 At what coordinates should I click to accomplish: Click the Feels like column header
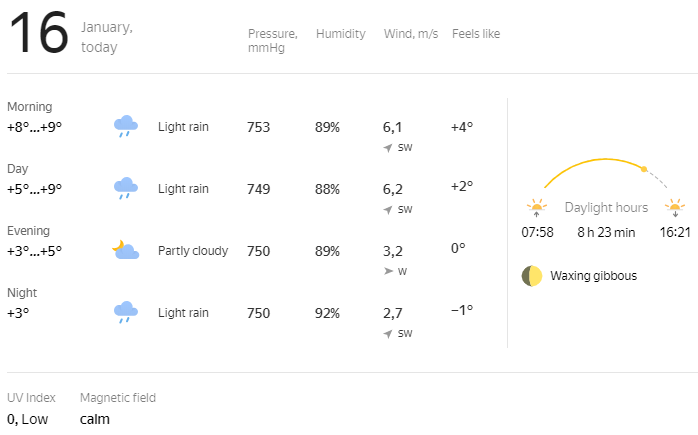(476, 34)
